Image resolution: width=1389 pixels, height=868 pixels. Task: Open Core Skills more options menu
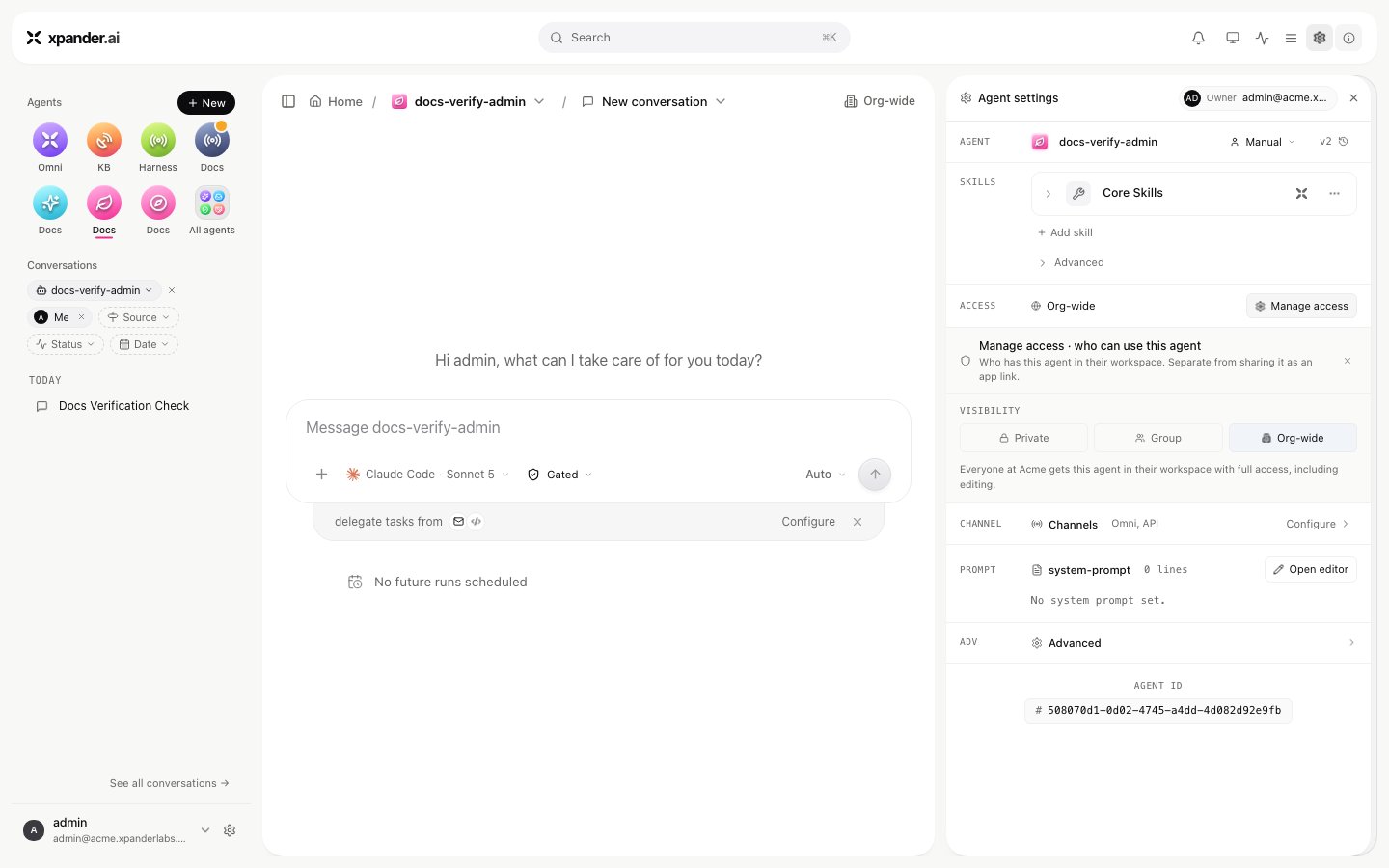pos(1335,194)
